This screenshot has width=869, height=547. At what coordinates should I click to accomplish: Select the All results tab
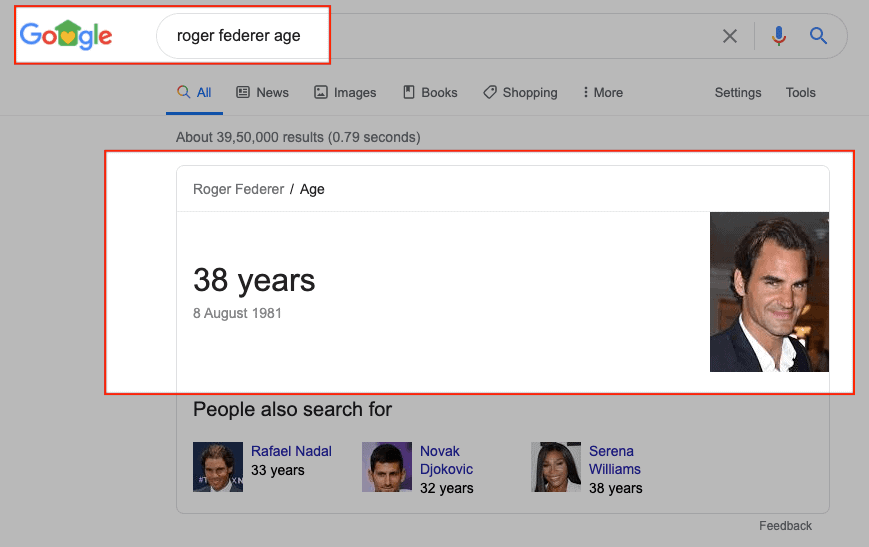[x=195, y=92]
